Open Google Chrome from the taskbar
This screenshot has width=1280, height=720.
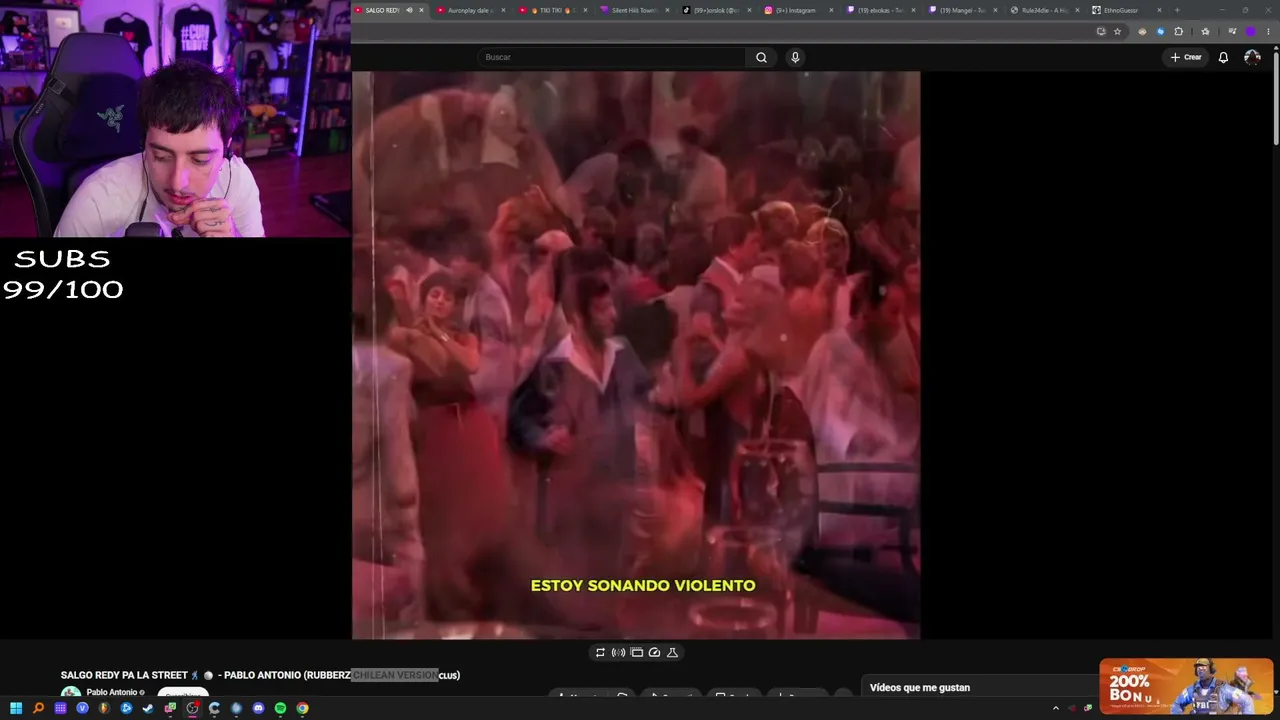[302, 708]
